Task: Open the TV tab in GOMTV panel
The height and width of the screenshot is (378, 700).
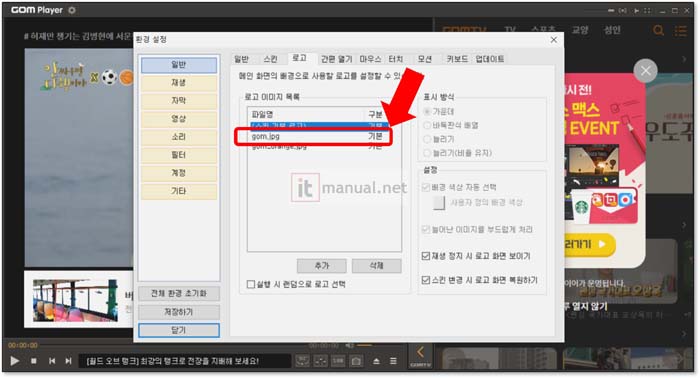Action: (x=510, y=30)
